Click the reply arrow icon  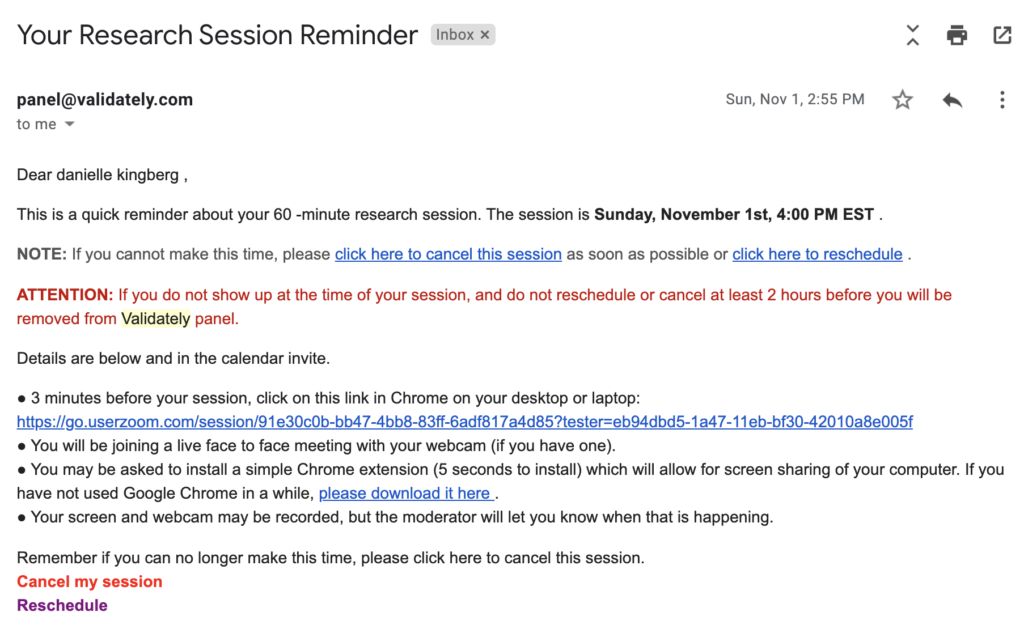[952, 100]
